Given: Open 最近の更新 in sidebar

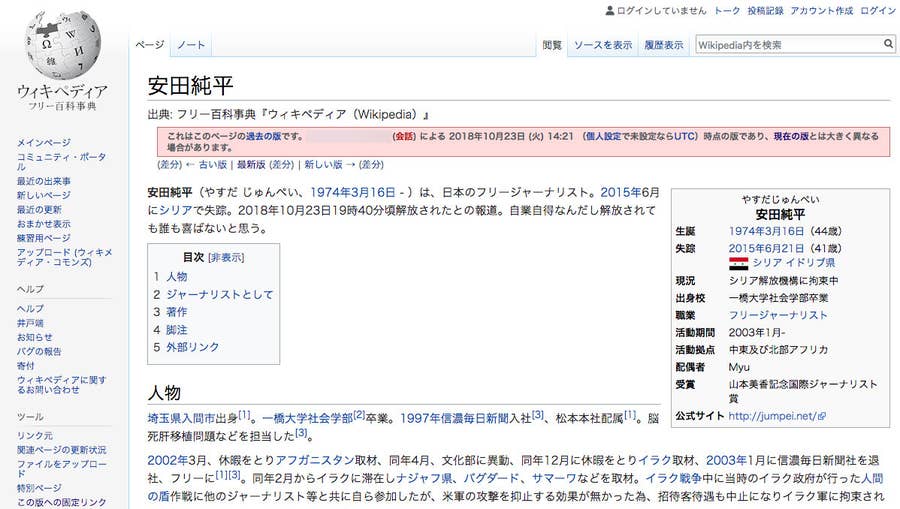Looking at the screenshot, I should 39,209.
